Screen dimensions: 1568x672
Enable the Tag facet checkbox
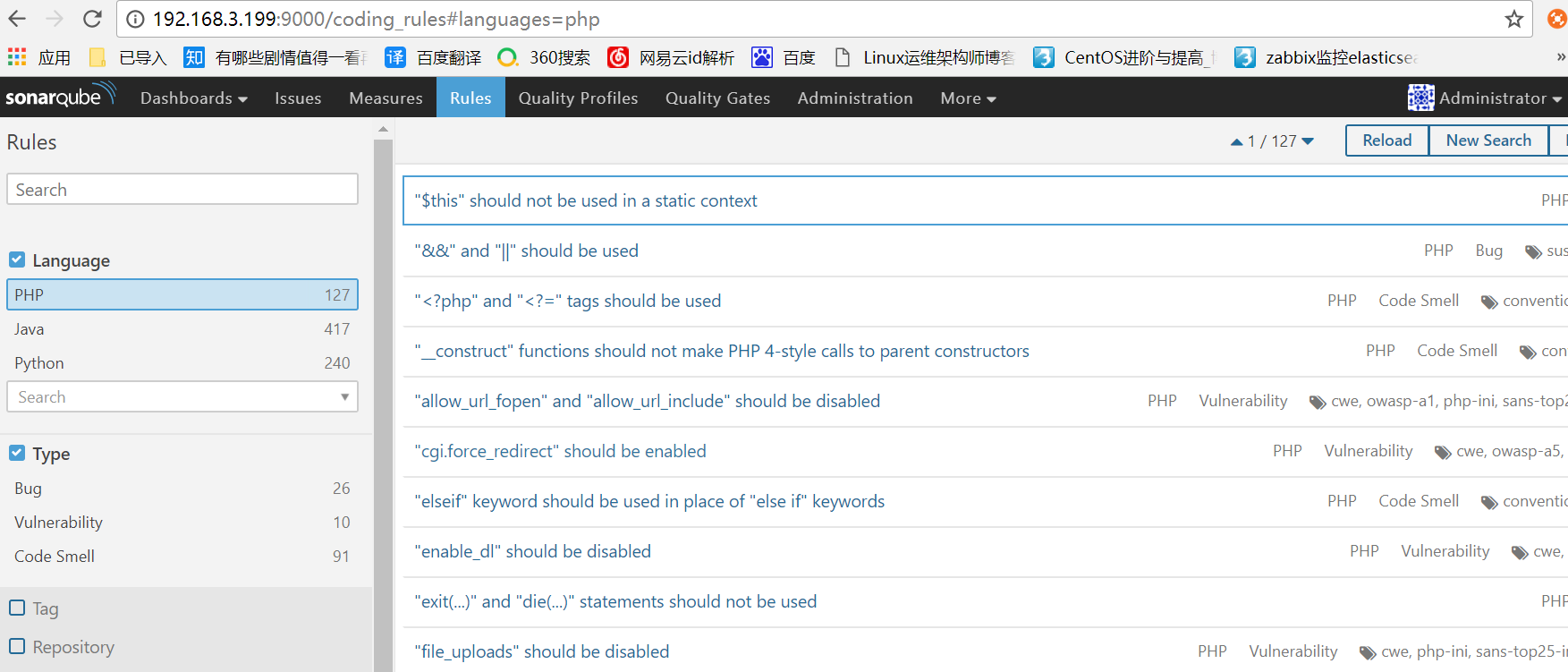[x=17, y=608]
